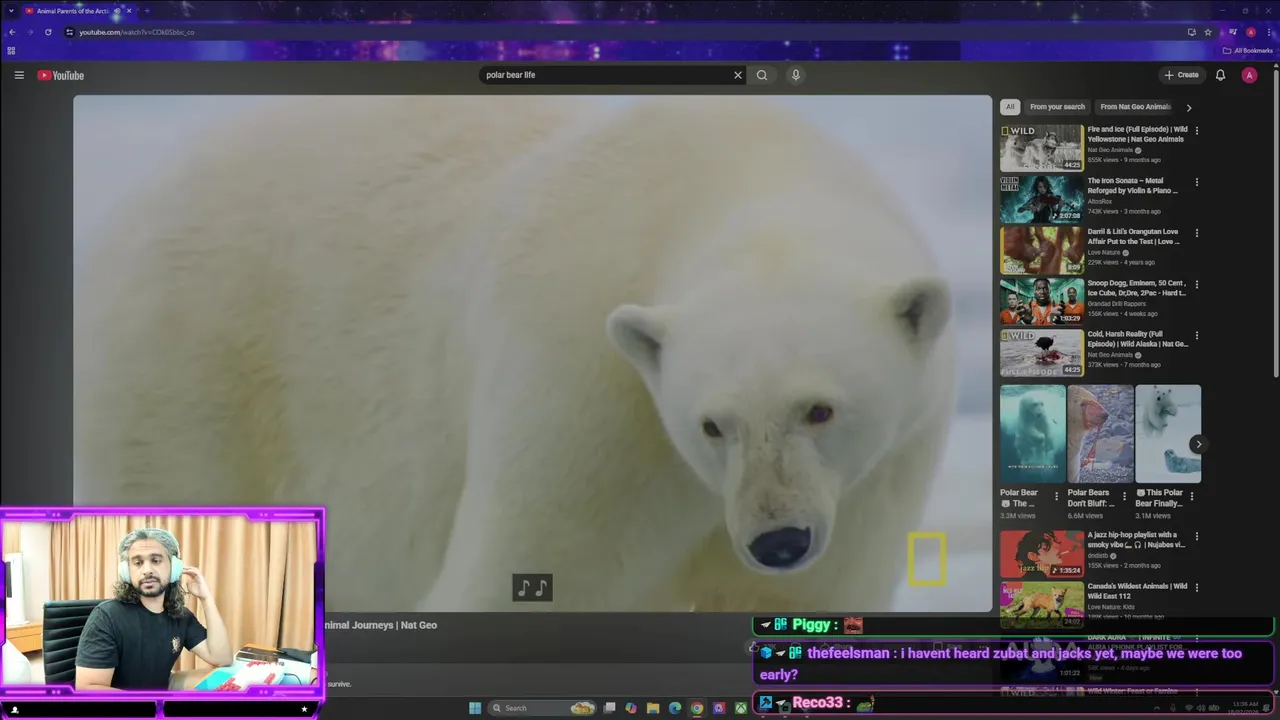
Task: Open the jazz hip-hop playlist video
Action: 1041,553
